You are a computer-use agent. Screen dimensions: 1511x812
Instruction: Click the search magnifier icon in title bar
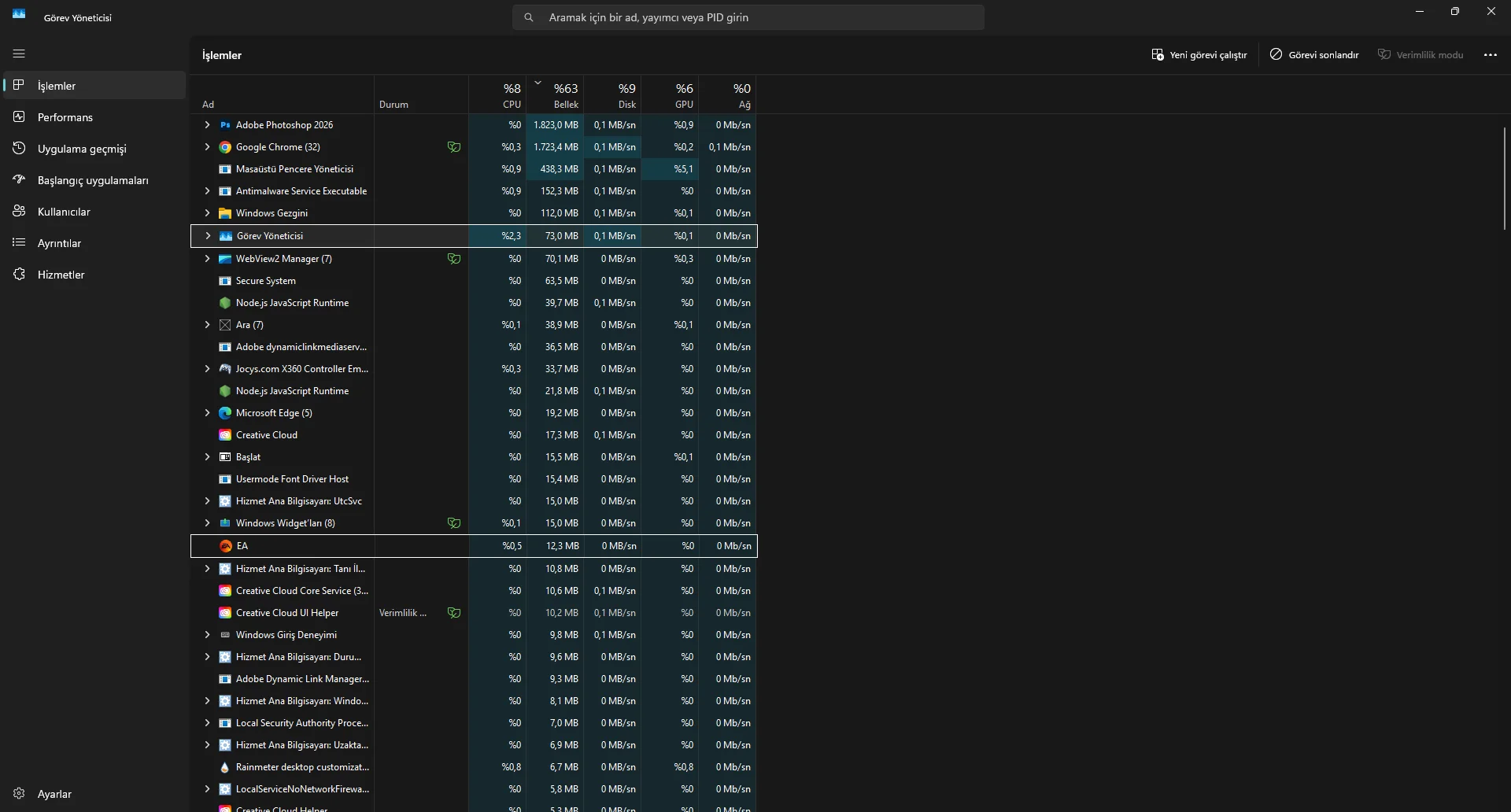click(529, 17)
